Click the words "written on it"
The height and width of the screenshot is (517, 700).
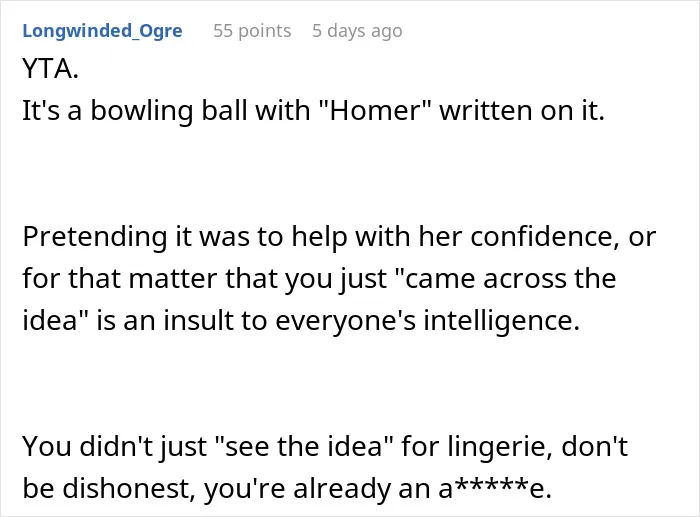coord(522,110)
